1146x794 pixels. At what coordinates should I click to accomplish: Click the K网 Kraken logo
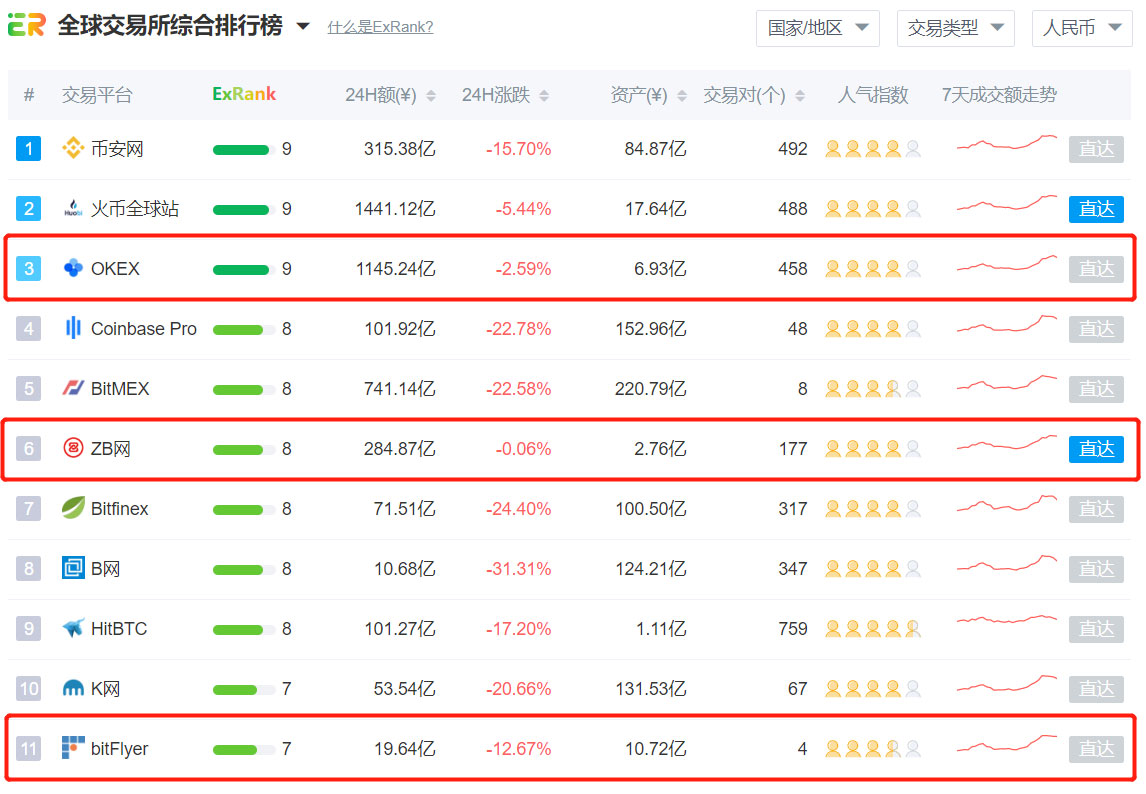tap(73, 688)
